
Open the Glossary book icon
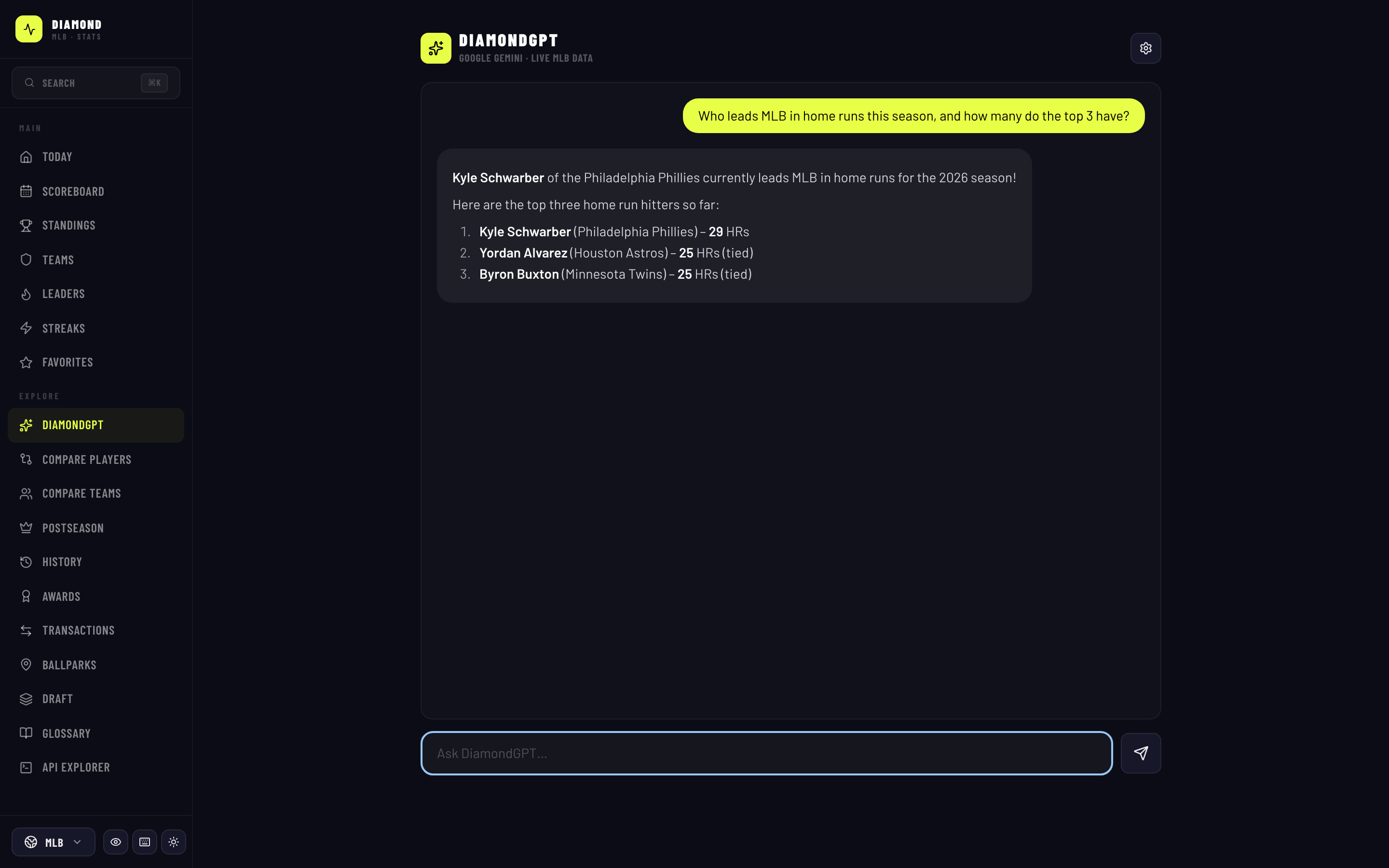(26, 733)
